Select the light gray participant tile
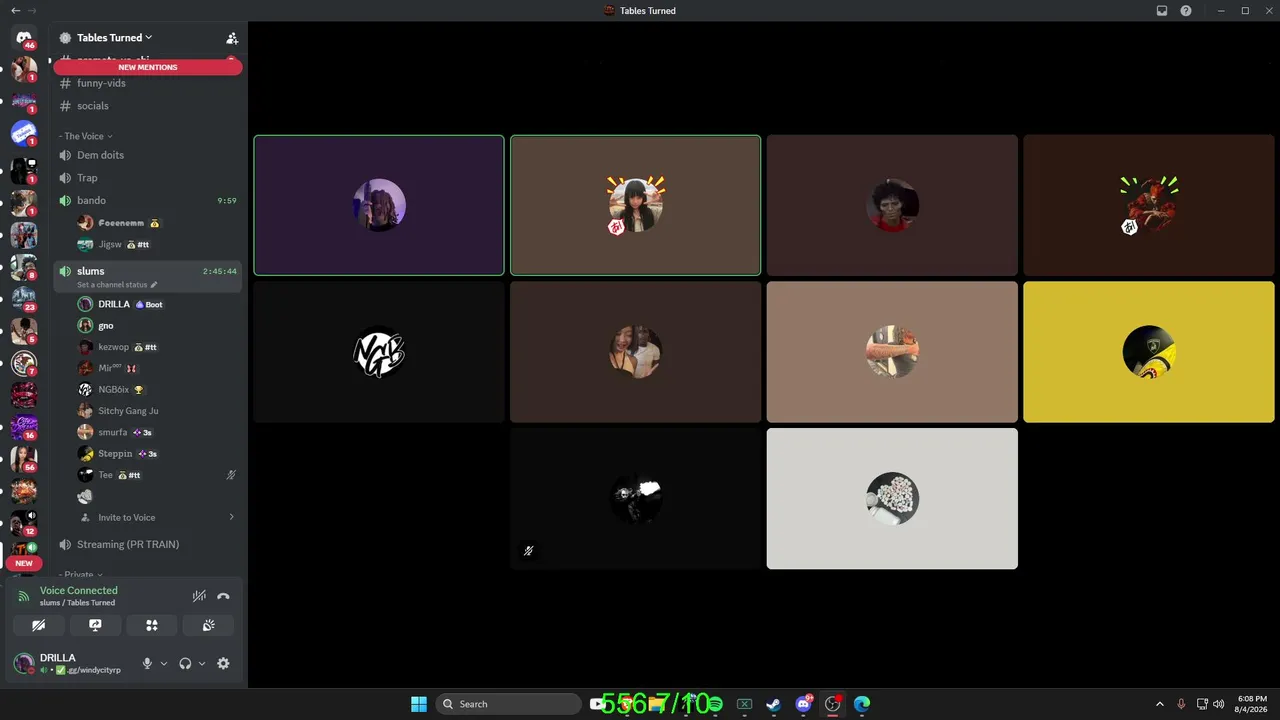The height and width of the screenshot is (720, 1280). point(892,498)
